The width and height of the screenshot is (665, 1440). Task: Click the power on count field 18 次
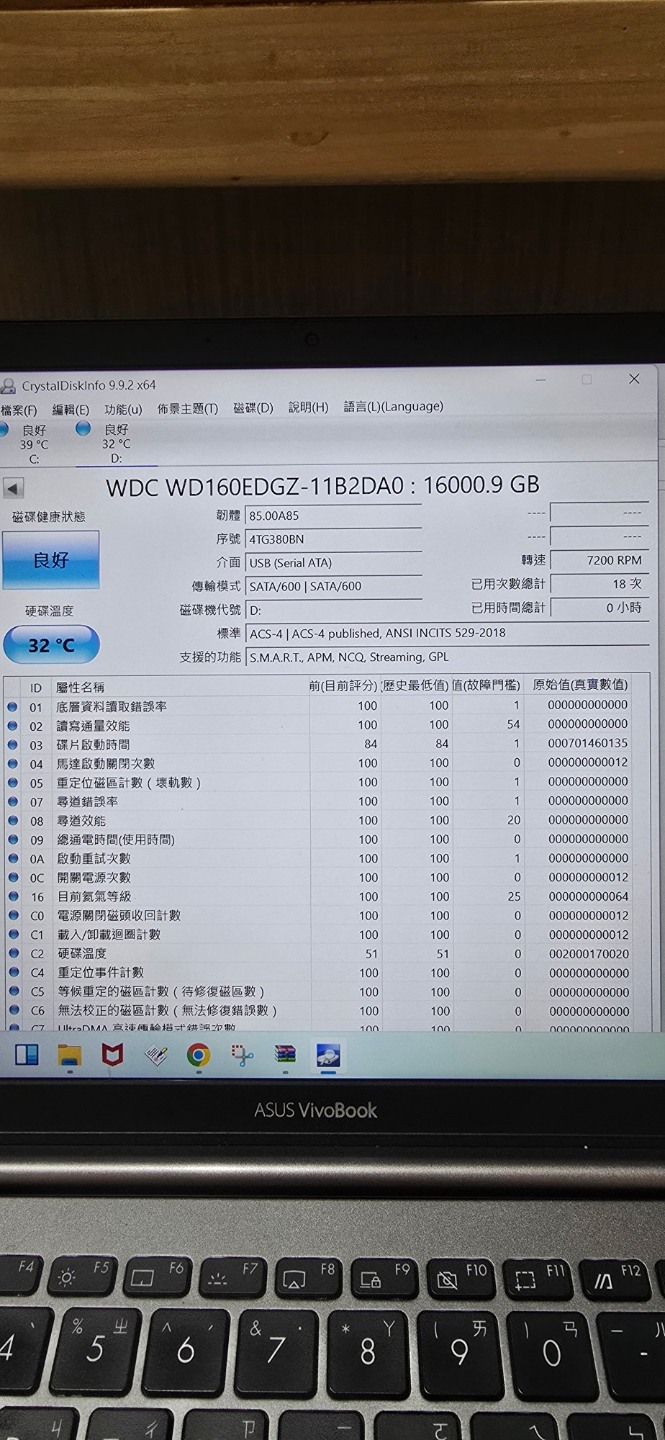599,584
